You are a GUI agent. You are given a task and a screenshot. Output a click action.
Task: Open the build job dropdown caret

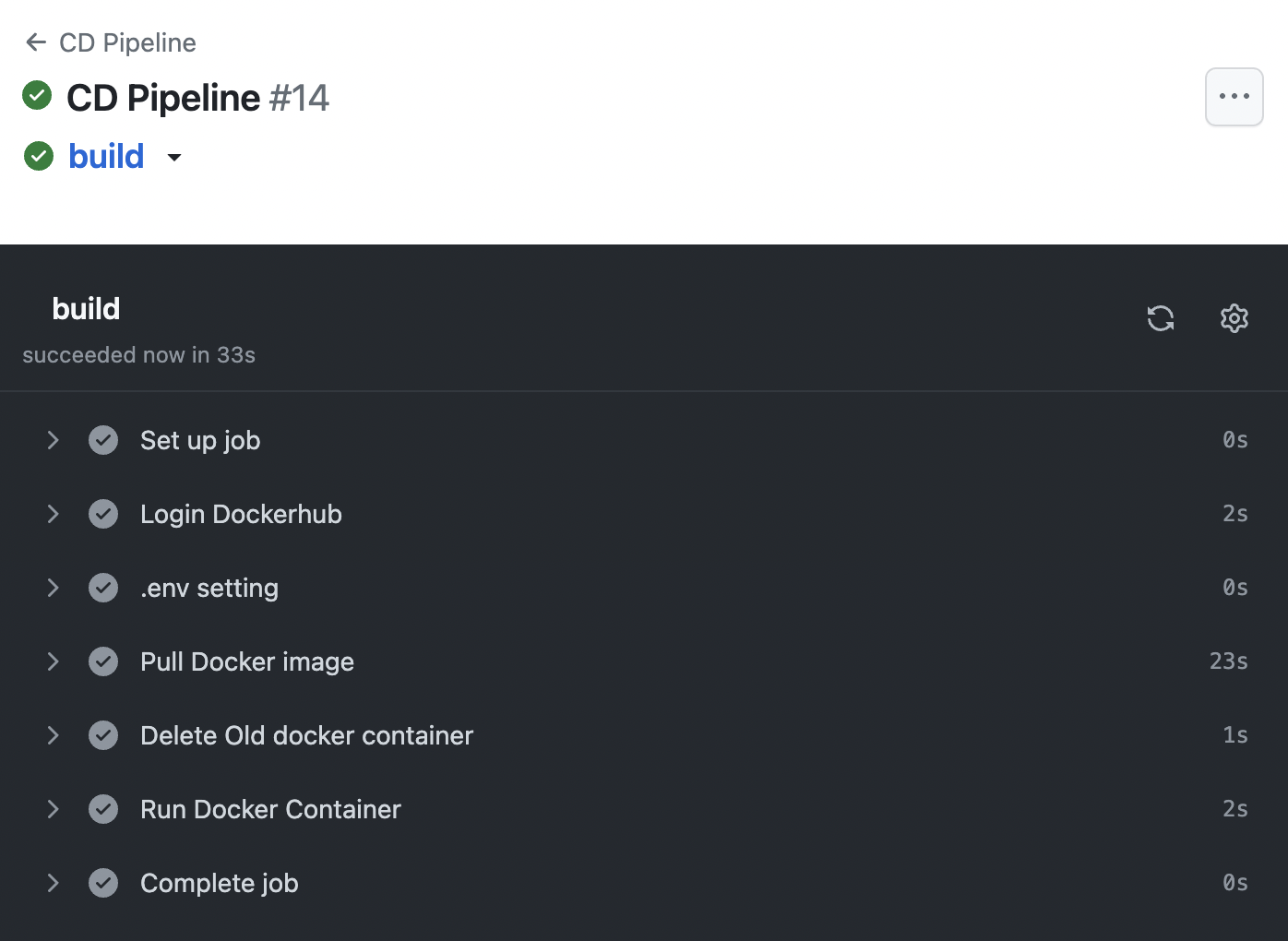point(174,158)
